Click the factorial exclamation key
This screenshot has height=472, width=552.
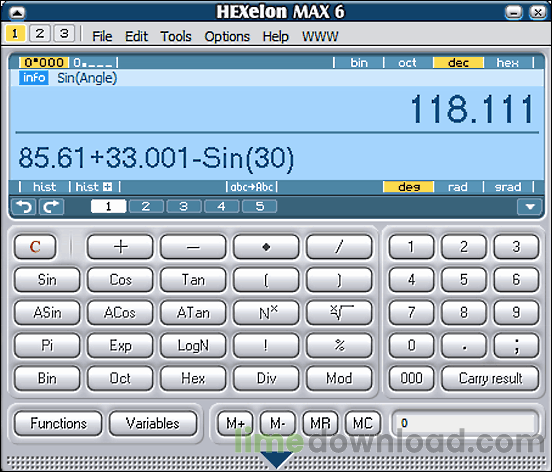266,345
